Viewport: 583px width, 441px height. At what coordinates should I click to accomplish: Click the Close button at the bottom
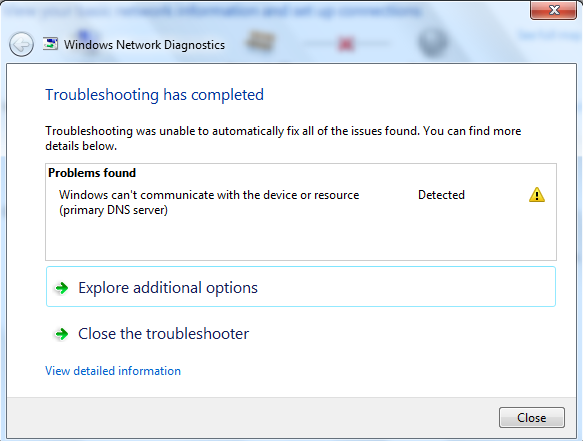click(x=532, y=418)
